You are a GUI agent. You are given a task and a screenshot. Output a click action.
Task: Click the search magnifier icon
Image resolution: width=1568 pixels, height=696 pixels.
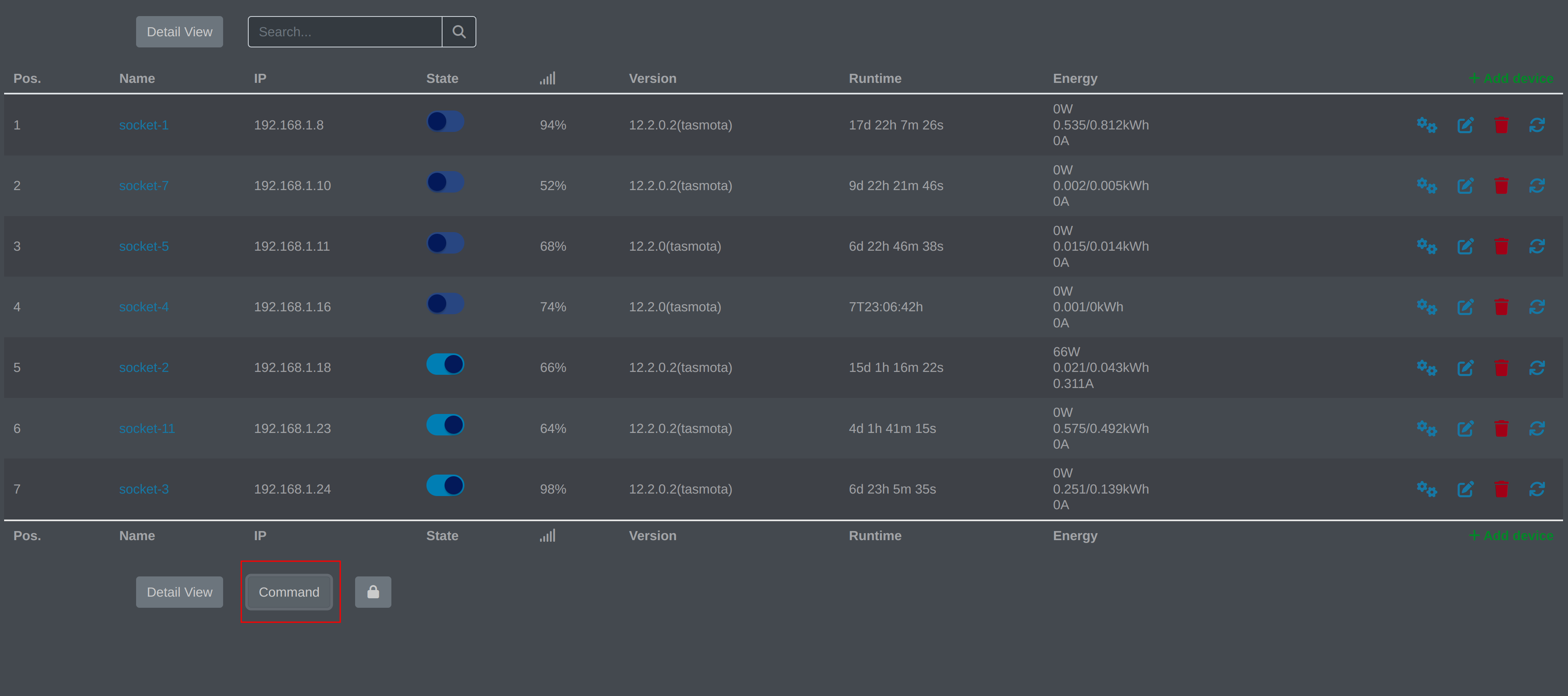pyautogui.click(x=458, y=32)
